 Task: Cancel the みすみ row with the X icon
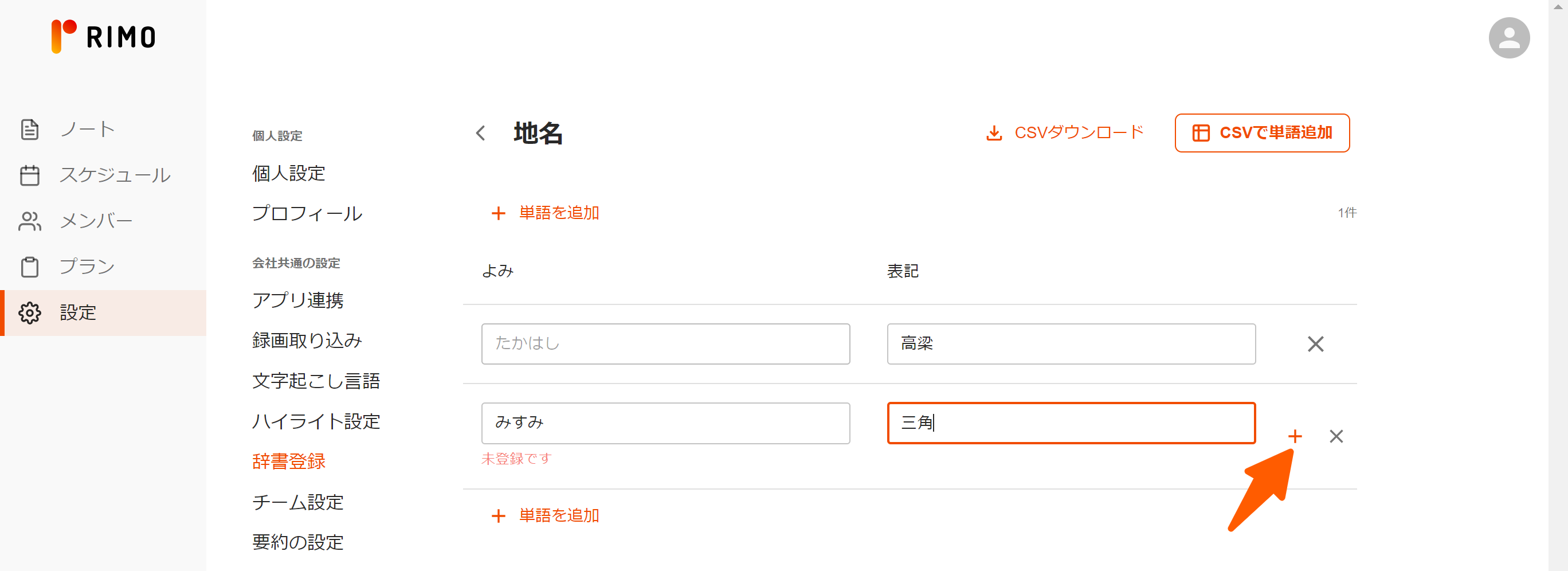(1336, 436)
